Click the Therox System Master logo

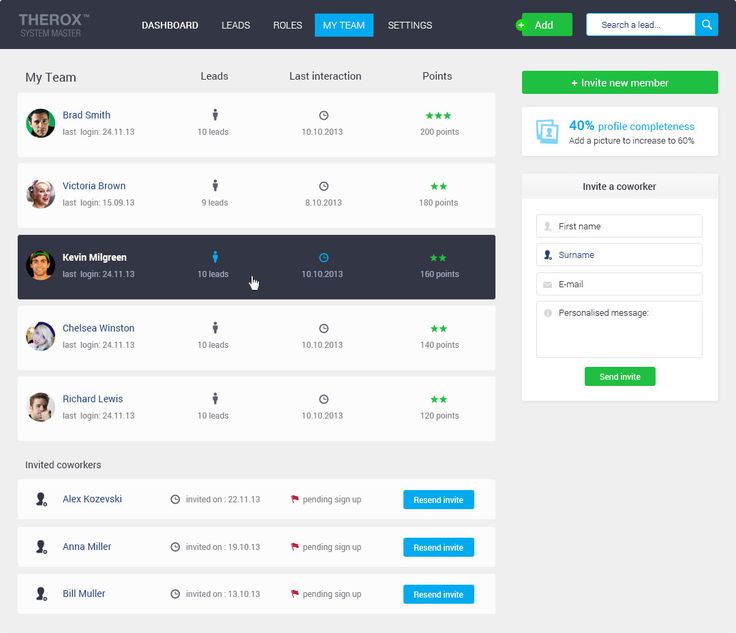(x=53, y=25)
